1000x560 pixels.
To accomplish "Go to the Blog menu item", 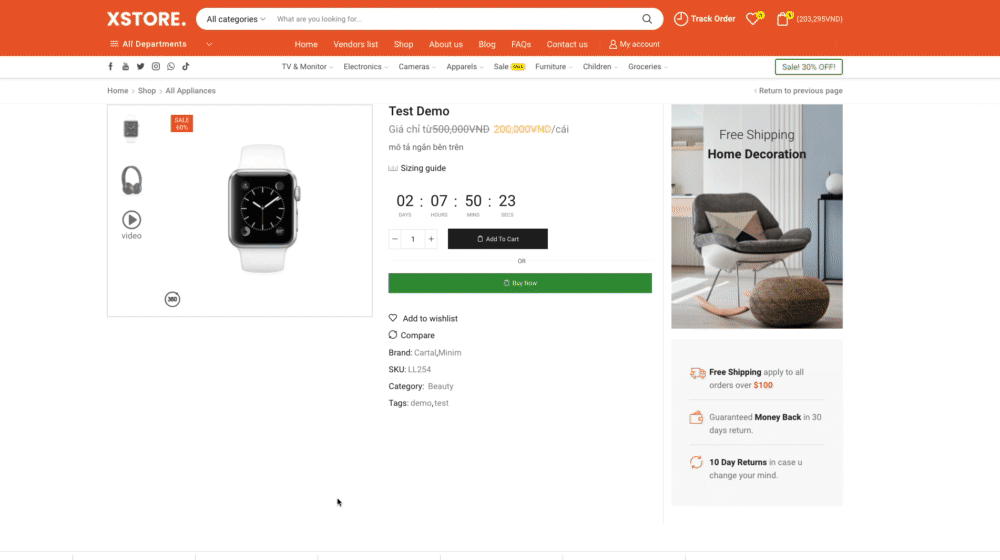I will pyautogui.click(x=487, y=44).
